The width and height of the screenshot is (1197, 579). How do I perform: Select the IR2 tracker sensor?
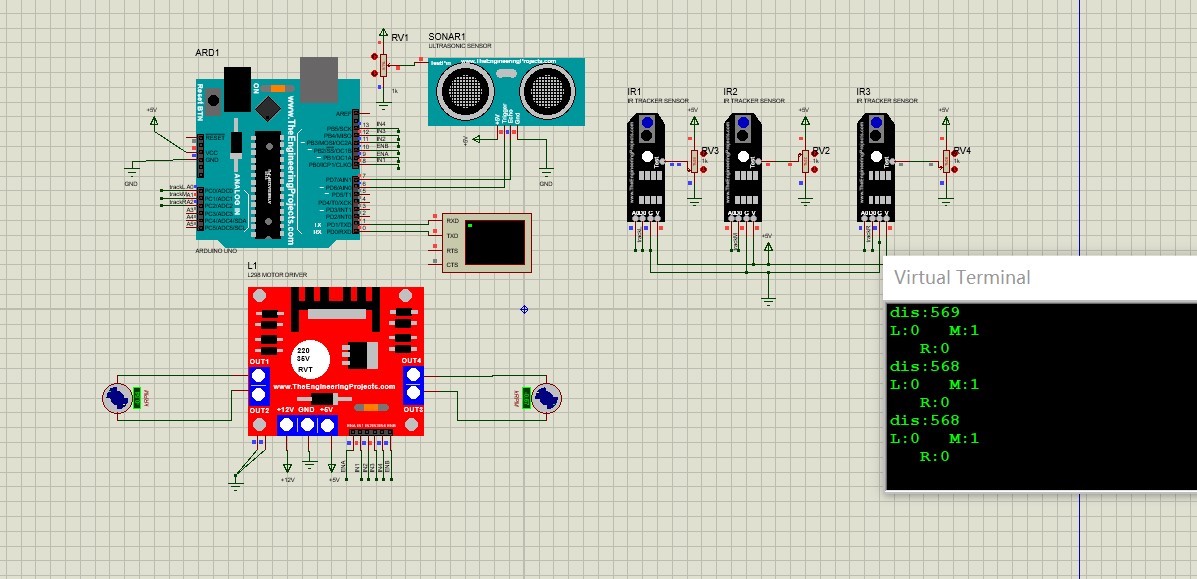(x=743, y=167)
